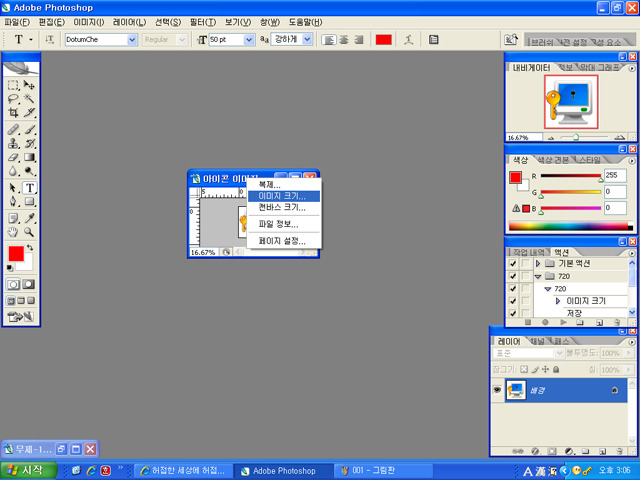The height and width of the screenshot is (480, 640).
Task: Select the Crop tool
Action: coord(13,112)
